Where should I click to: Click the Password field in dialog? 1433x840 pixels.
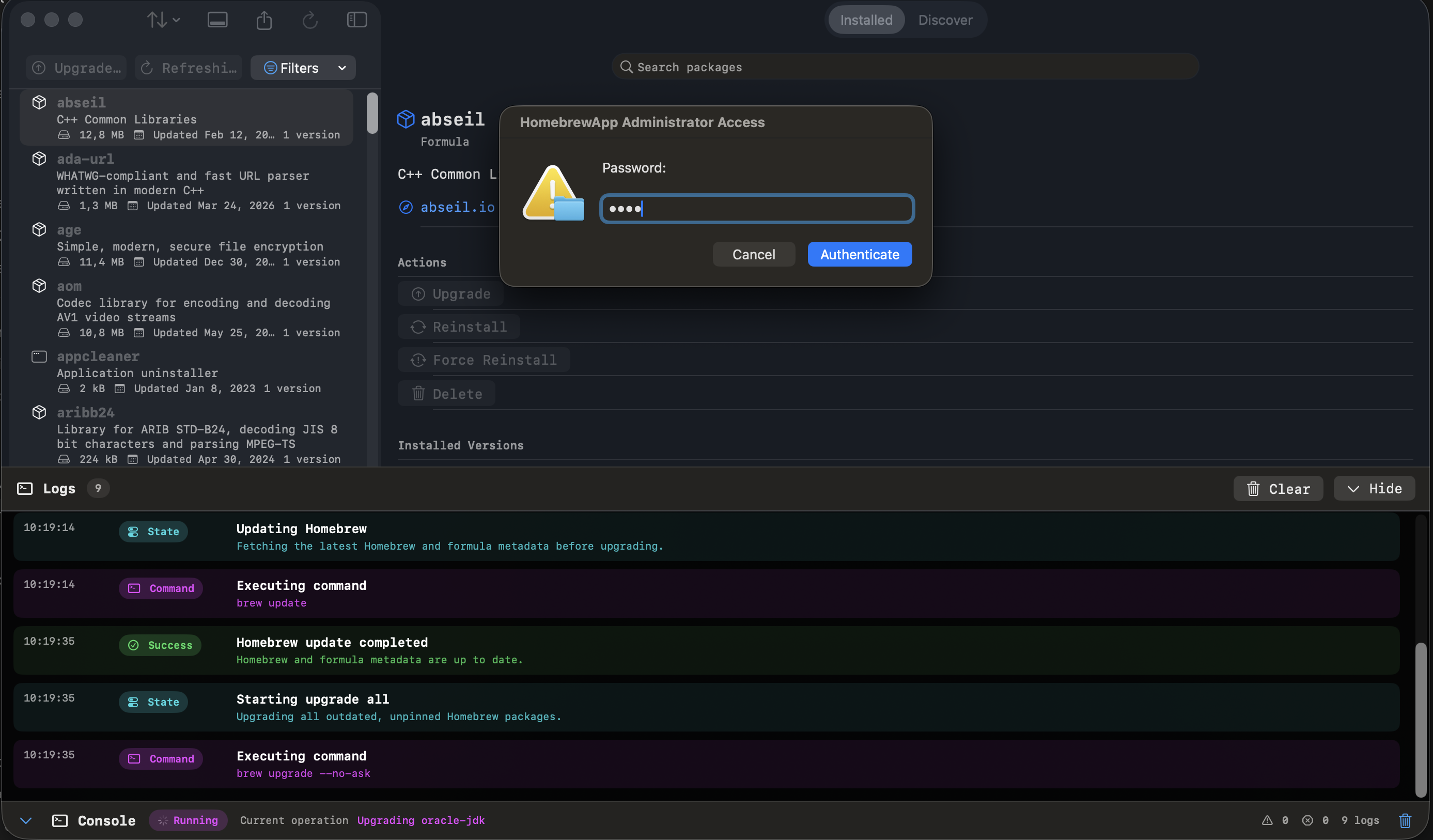coord(757,209)
